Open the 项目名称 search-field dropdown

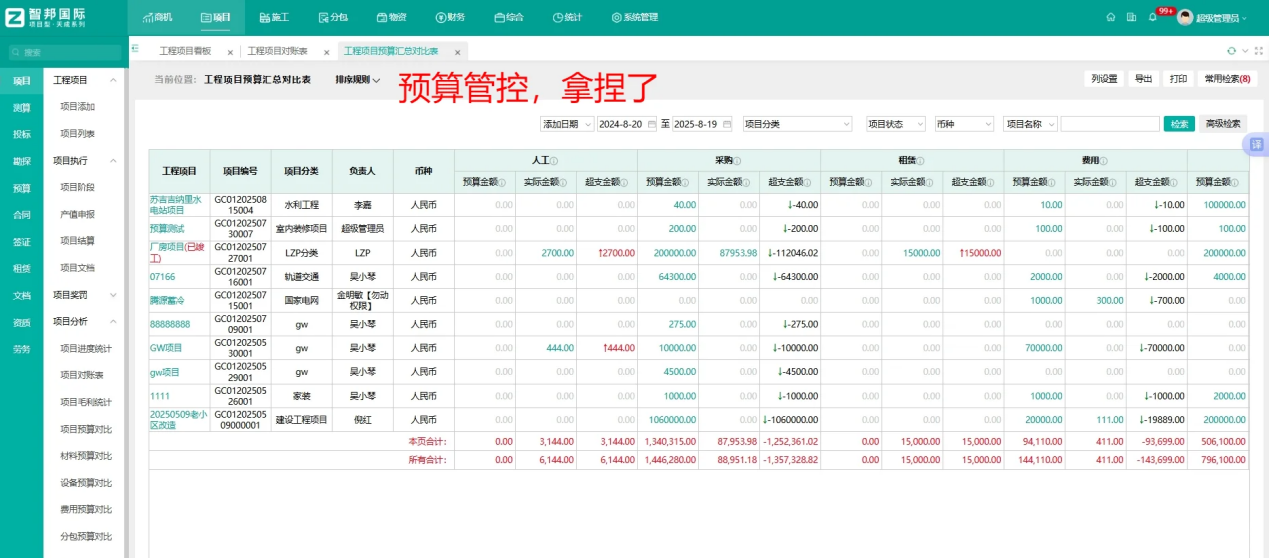[x=1030, y=124]
